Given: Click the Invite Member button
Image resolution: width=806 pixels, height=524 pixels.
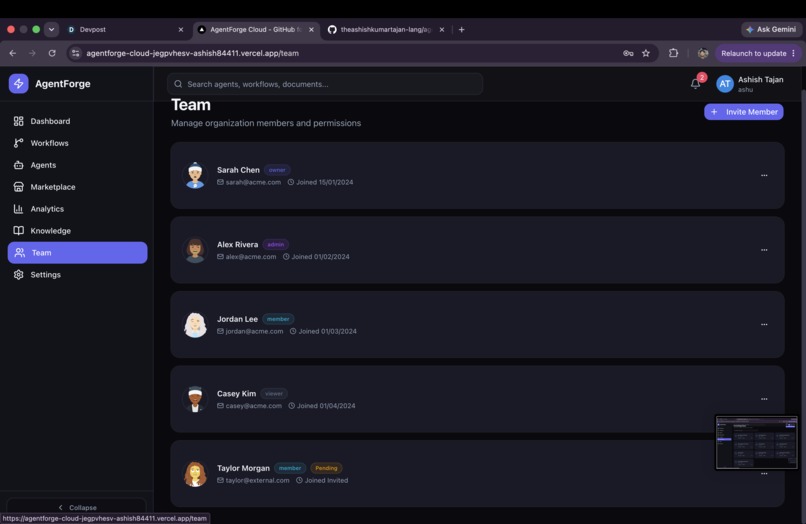Looking at the screenshot, I should [x=744, y=112].
